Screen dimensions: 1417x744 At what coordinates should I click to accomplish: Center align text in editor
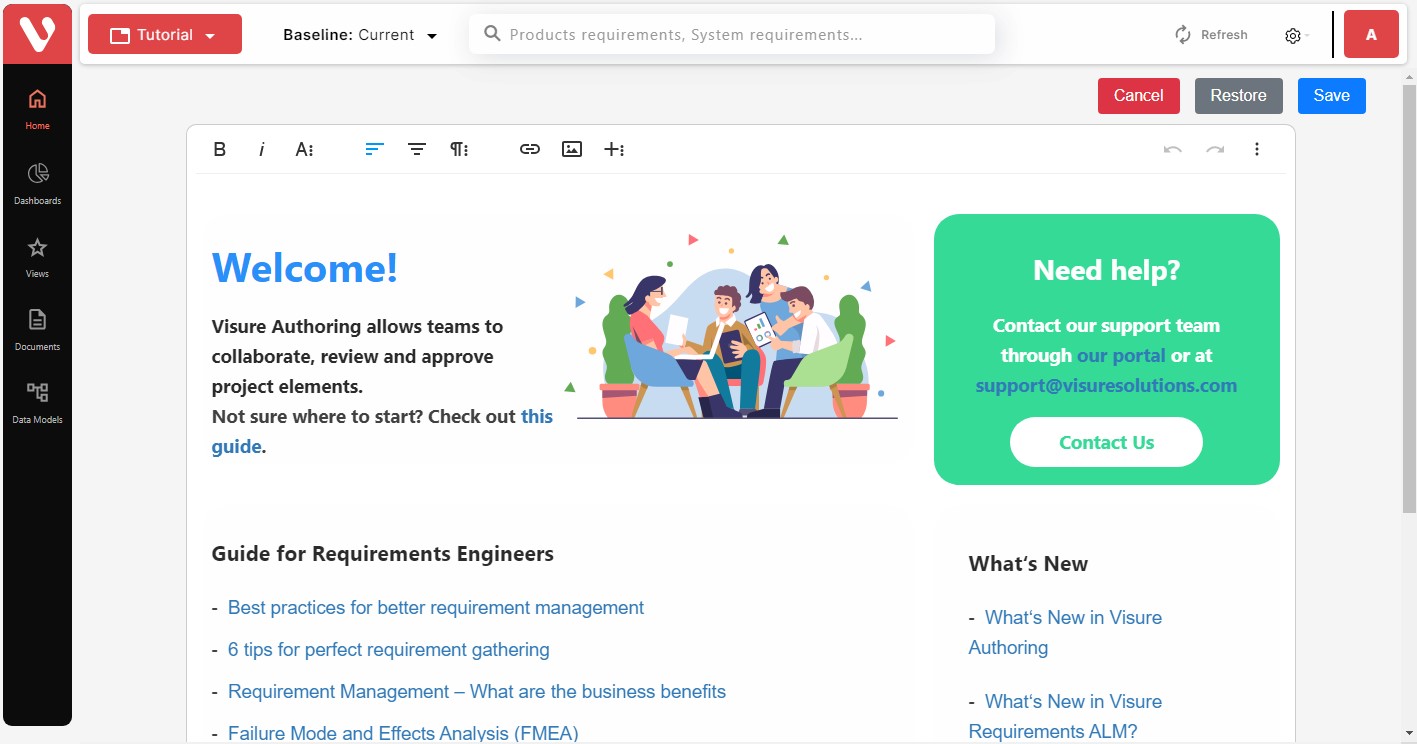click(417, 149)
